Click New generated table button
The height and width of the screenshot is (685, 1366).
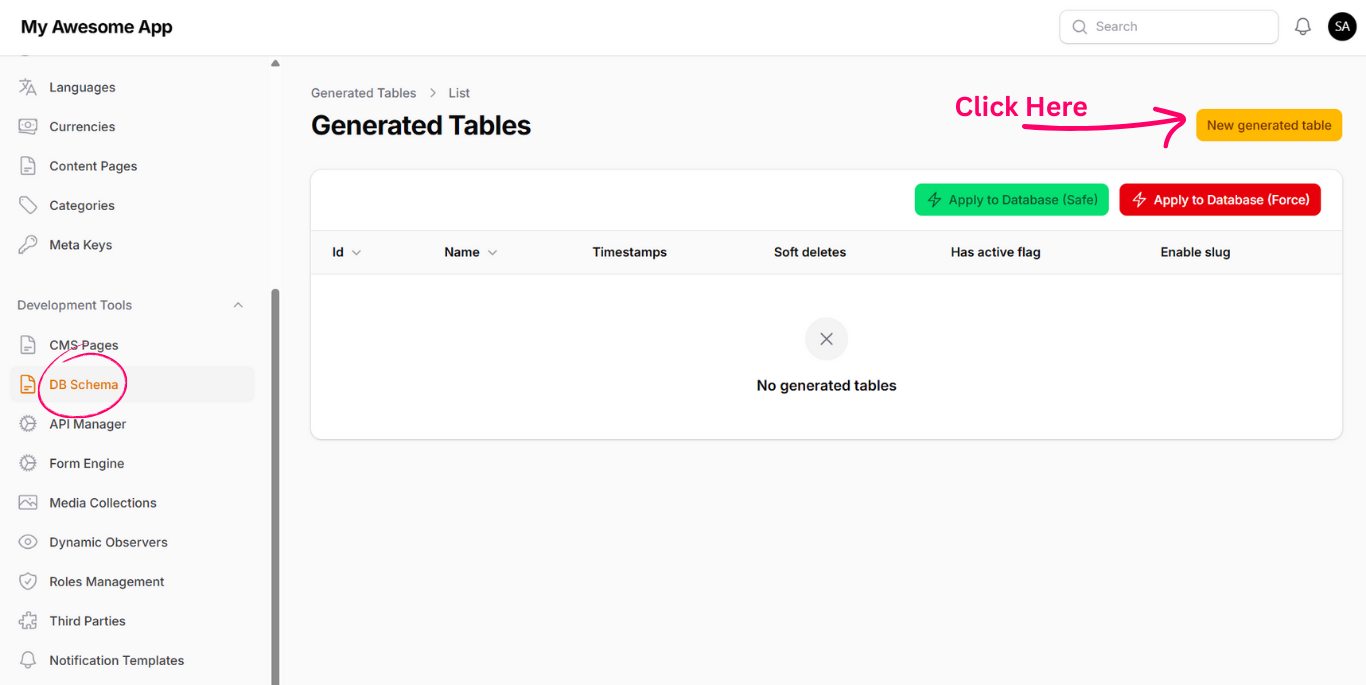(1268, 125)
